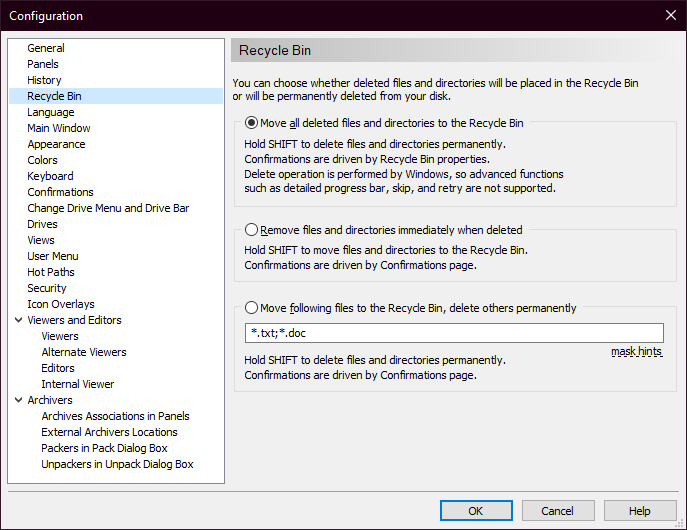This screenshot has width=687, height=530.
Task: Open Change Drive Menu and Drive Bar
Action: [x=108, y=208]
